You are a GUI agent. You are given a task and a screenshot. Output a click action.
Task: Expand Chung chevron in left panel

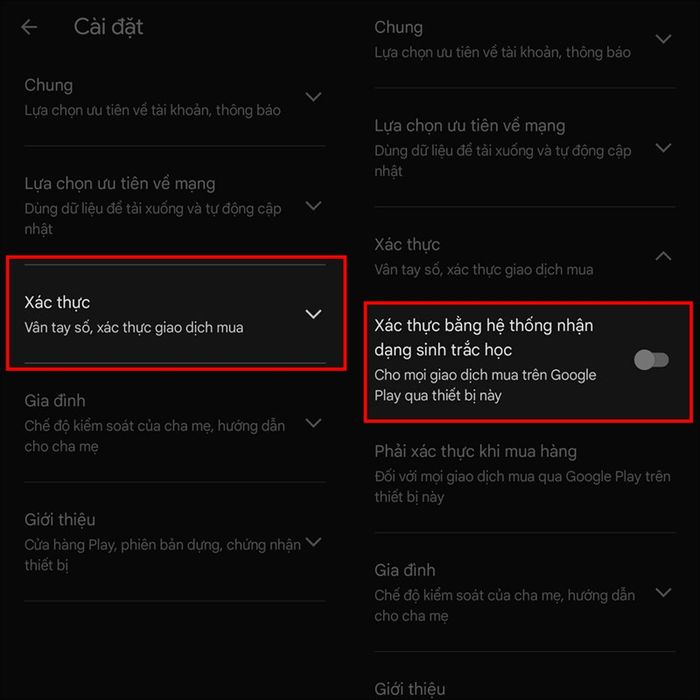pos(313,96)
